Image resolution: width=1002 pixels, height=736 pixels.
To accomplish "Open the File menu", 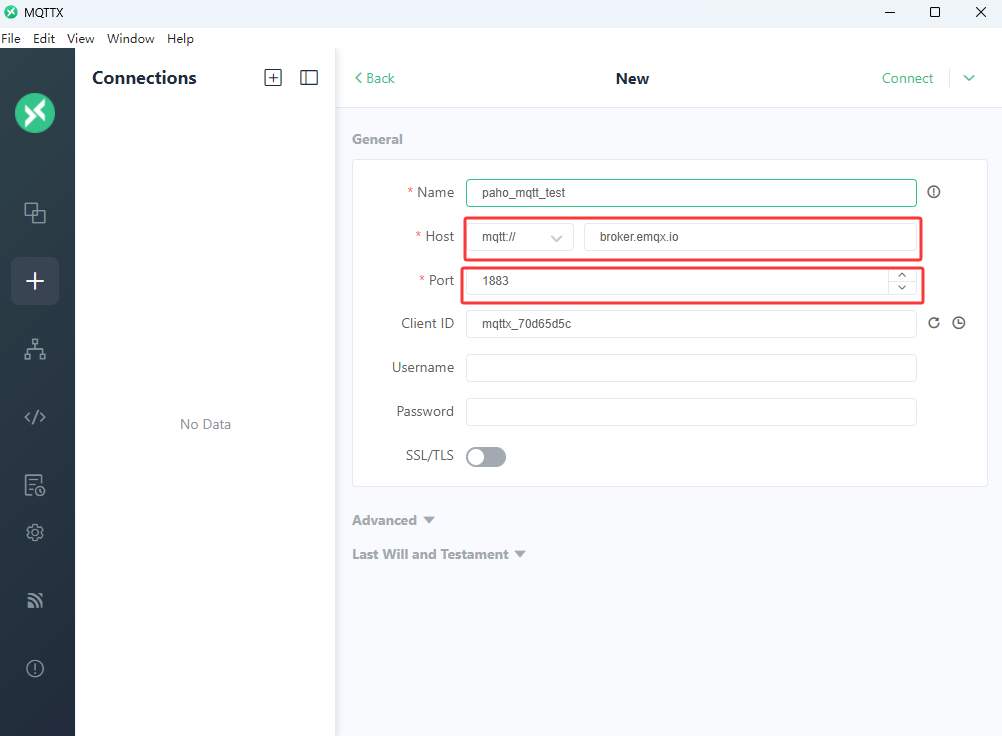I will pos(11,39).
